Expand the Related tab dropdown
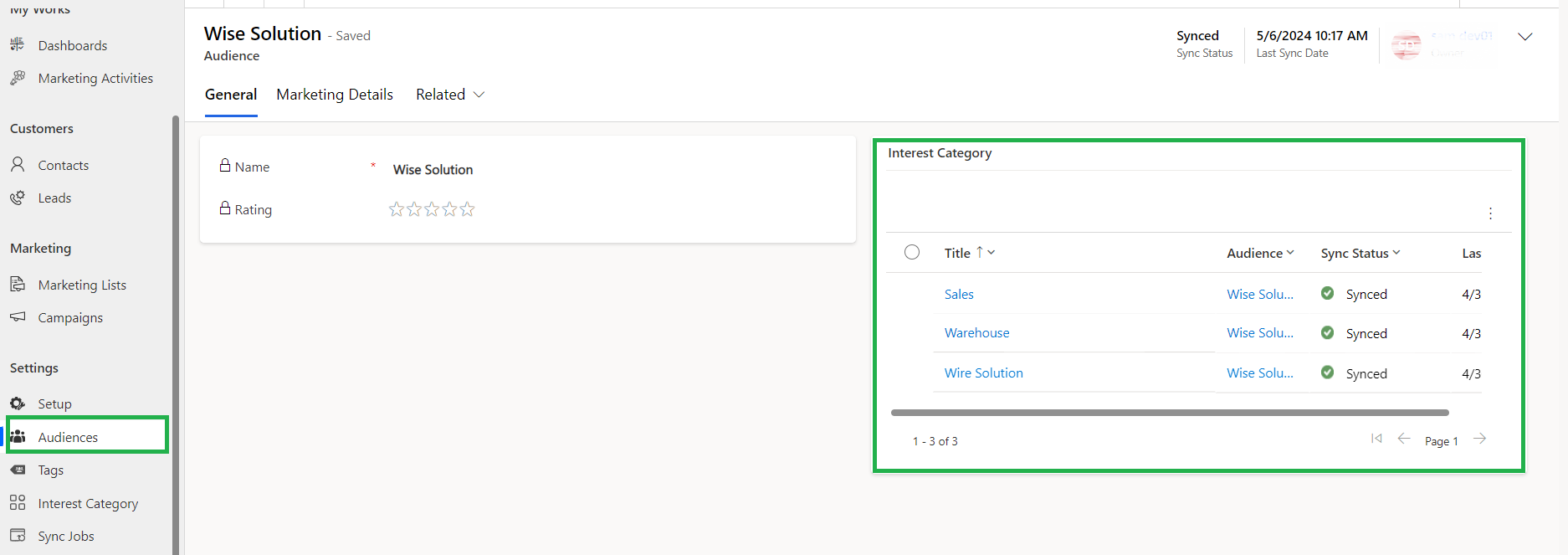 450,95
